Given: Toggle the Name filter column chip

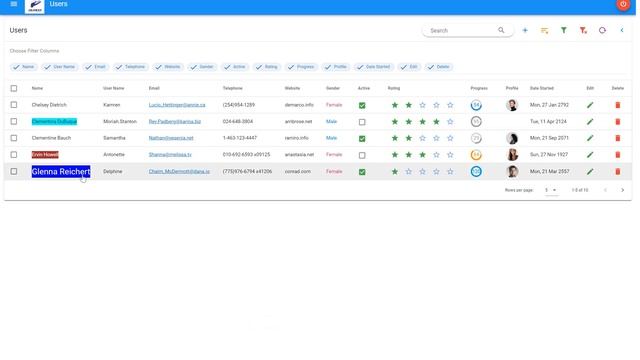Looking at the screenshot, I should pos(24,67).
